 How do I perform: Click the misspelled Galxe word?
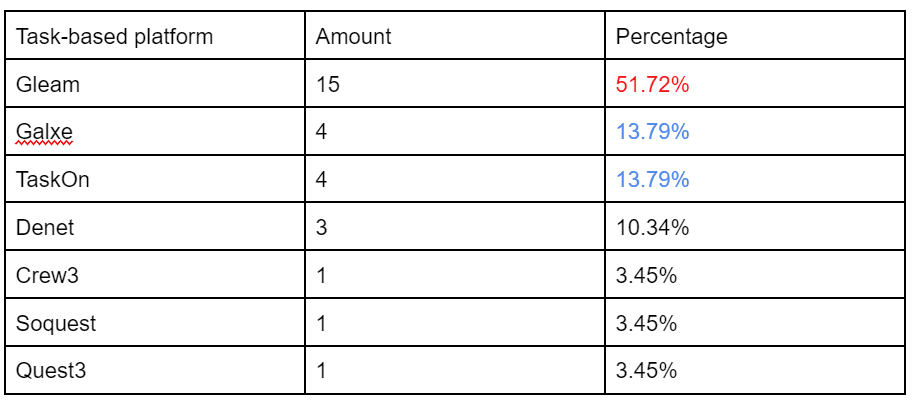tap(44, 132)
